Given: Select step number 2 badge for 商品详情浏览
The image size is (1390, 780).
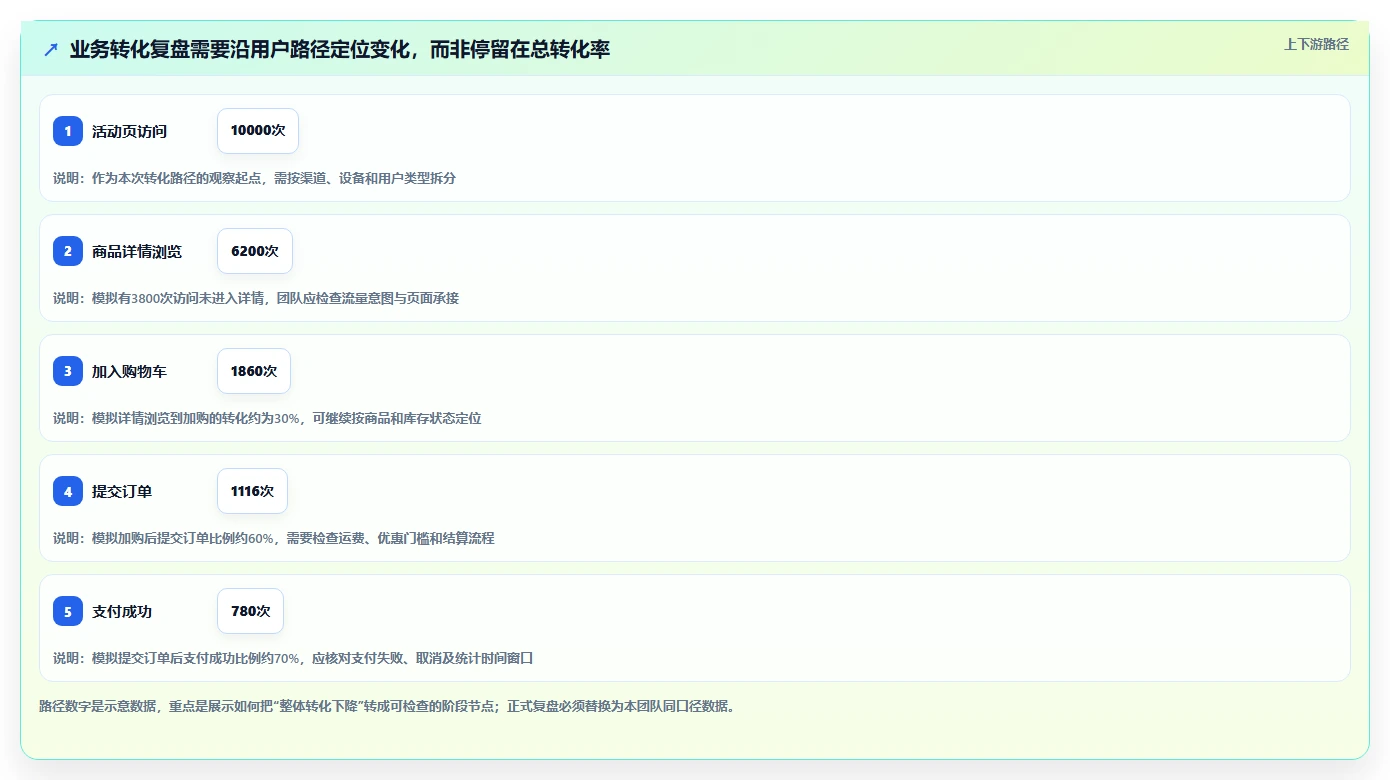Looking at the screenshot, I should pos(68,251).
